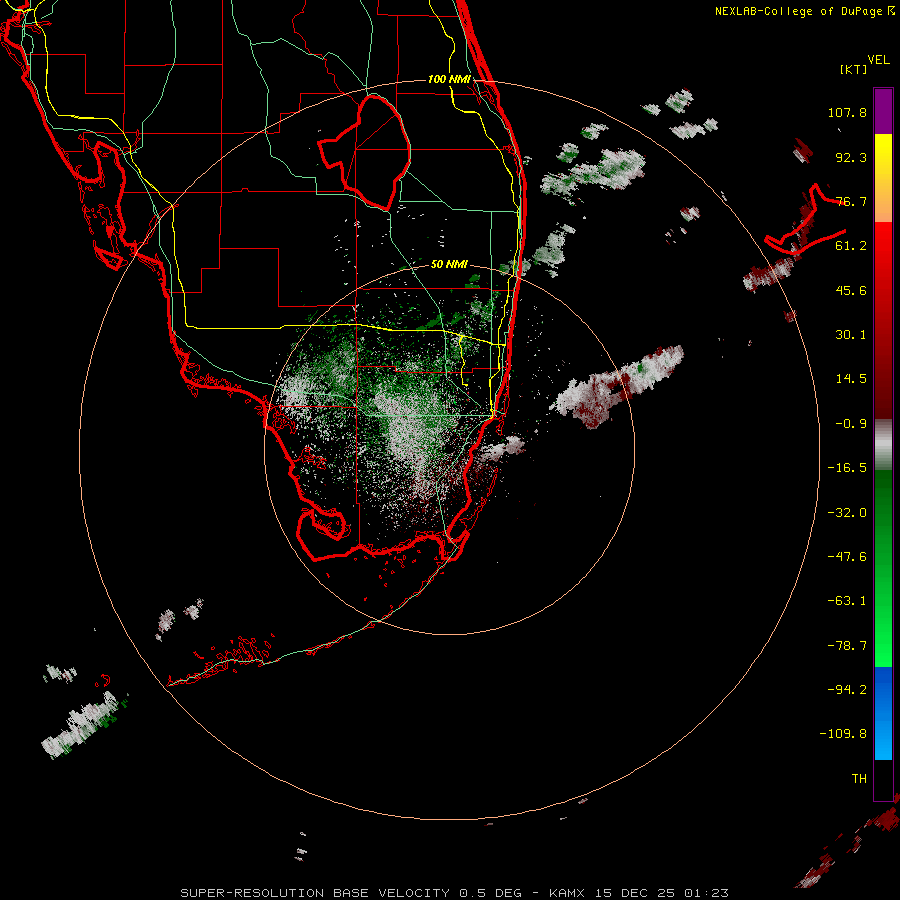The image size is (900, 900).
Task: Click the [KT] units label
Action: (x=854, y=69)
